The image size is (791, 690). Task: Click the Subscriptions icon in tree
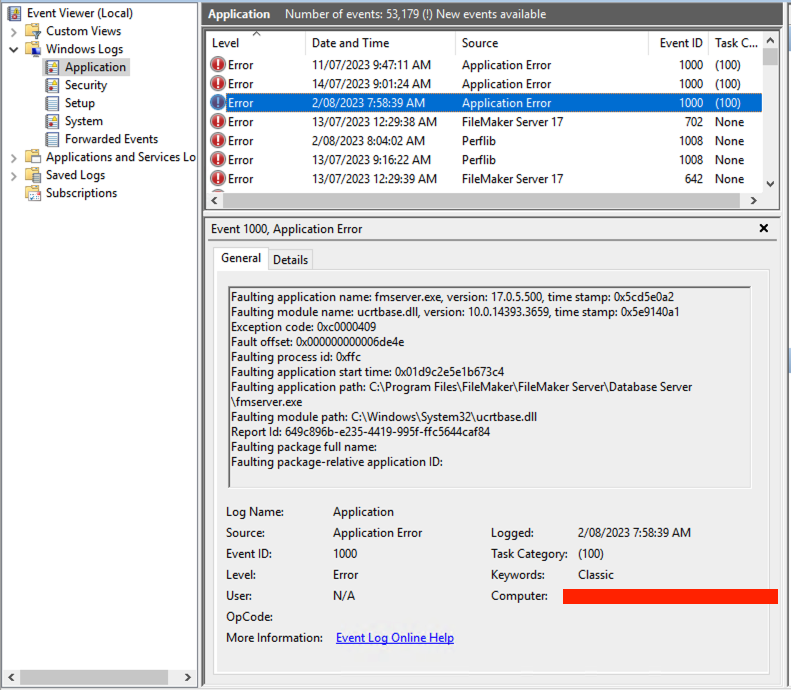pos(33,193)
